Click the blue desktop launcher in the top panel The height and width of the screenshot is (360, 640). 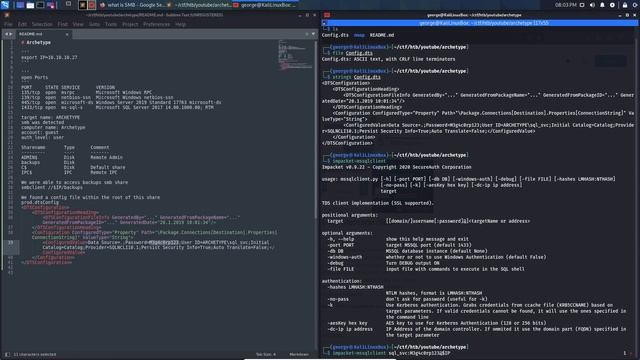(x=20, y=5)
